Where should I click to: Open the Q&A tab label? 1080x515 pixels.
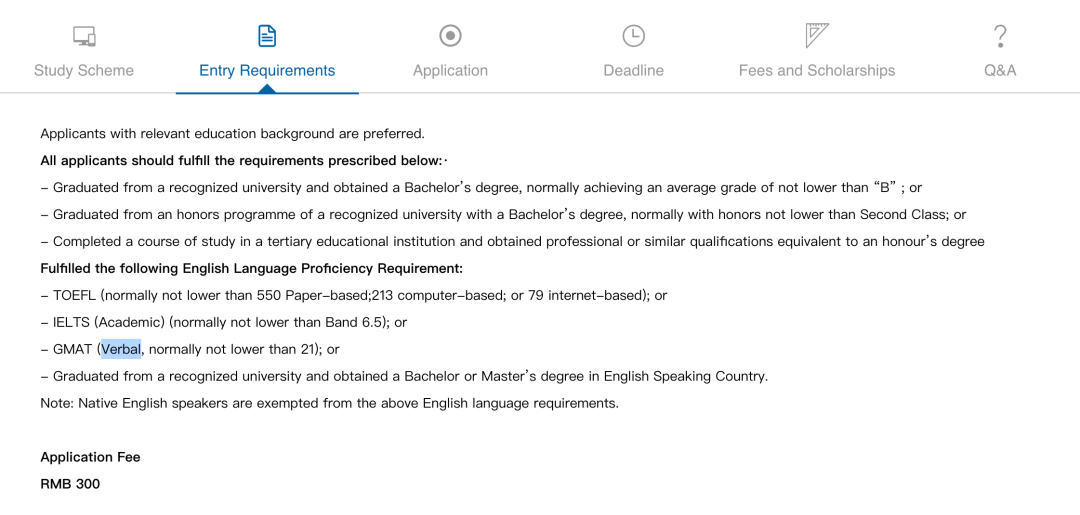(1000, 70)
